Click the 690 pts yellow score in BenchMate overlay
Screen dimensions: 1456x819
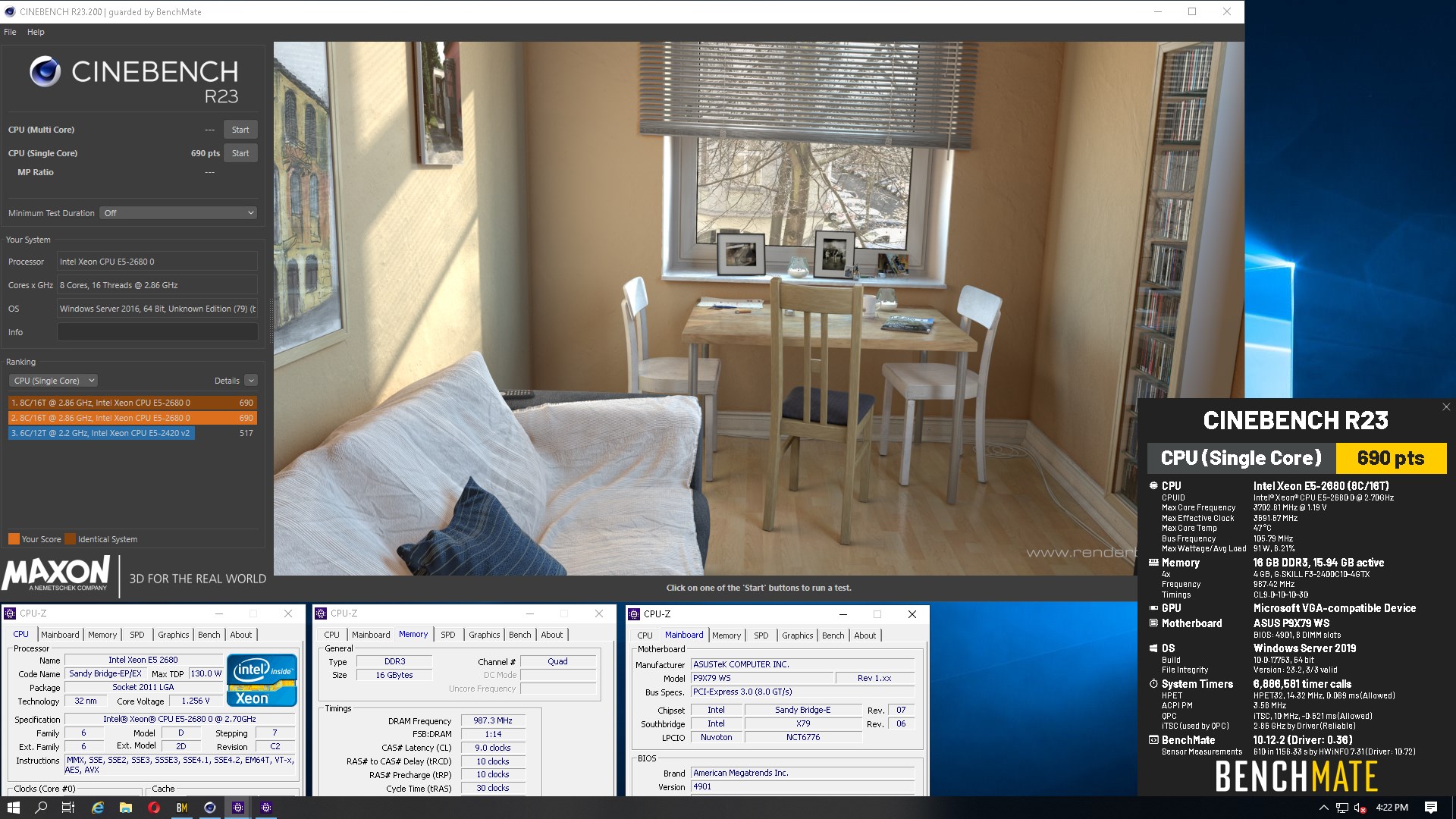1391,458
